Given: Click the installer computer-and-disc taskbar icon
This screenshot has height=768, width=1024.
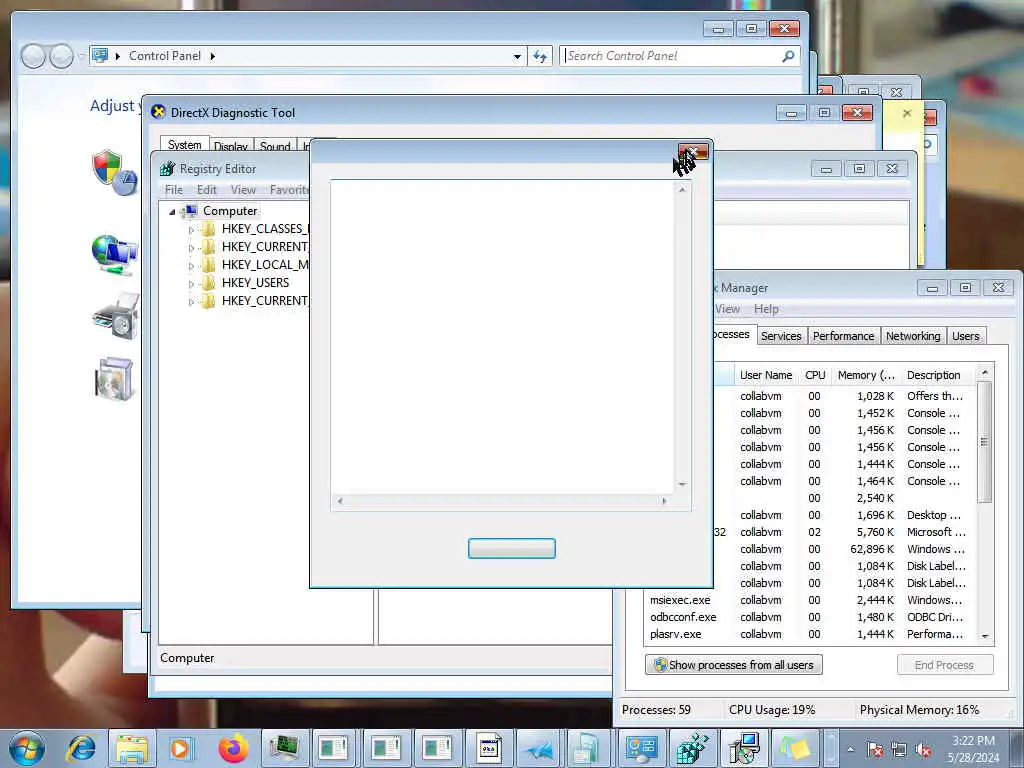Looking at the screenshot, I should 743,749.
